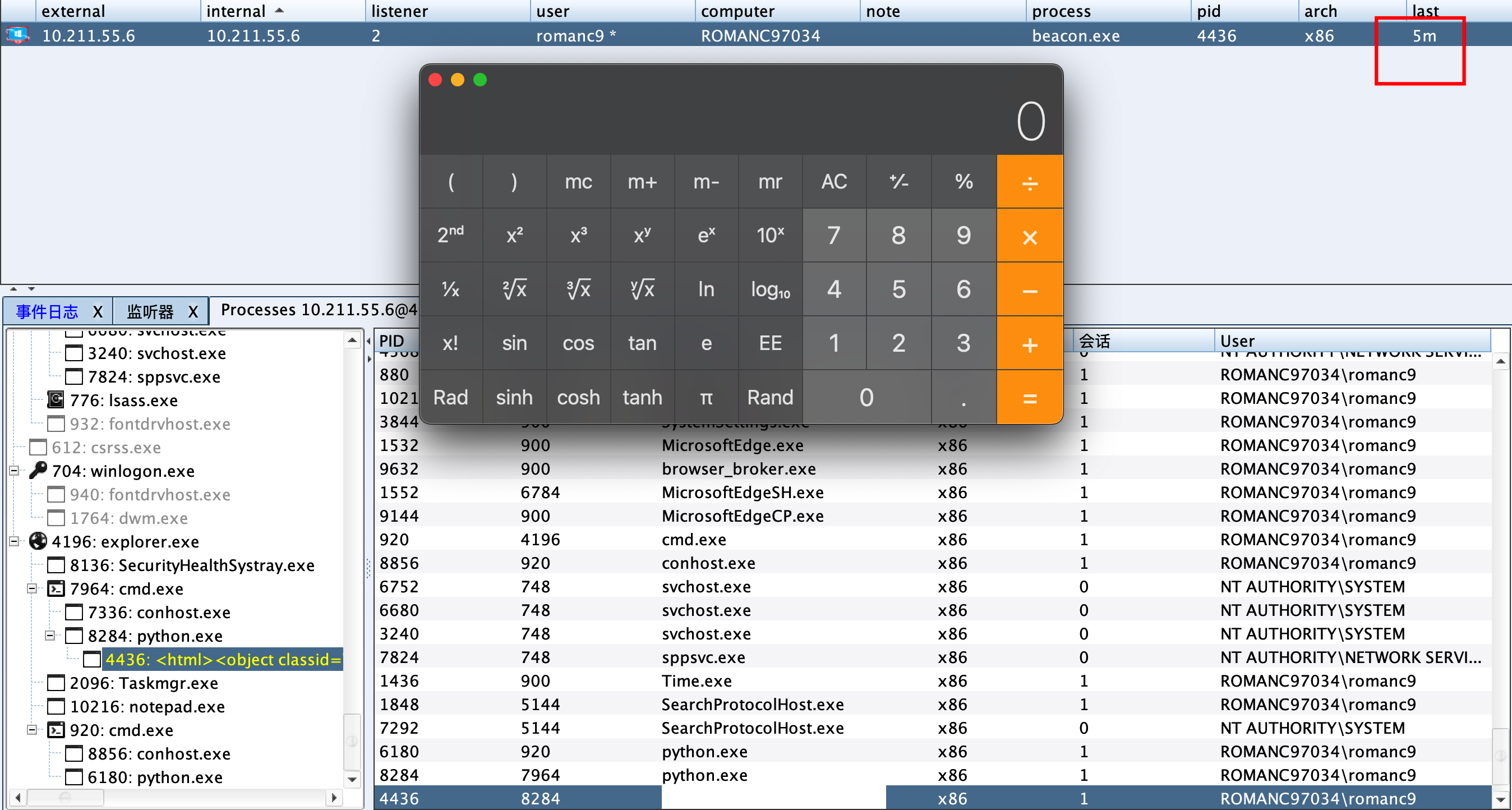This screenshot has height=810, width=1512.
Task: Click the multiply button in Calculator
Action: (1030, 236)
